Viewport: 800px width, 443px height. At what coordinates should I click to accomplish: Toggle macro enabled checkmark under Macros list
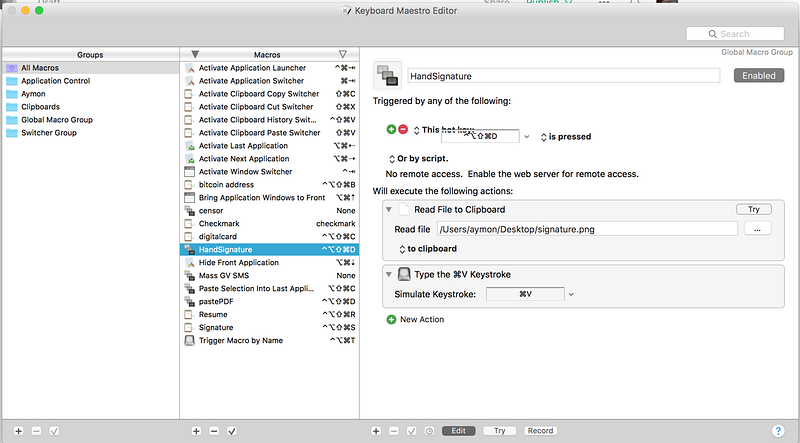pyautogui.click(x=232, y=431)
